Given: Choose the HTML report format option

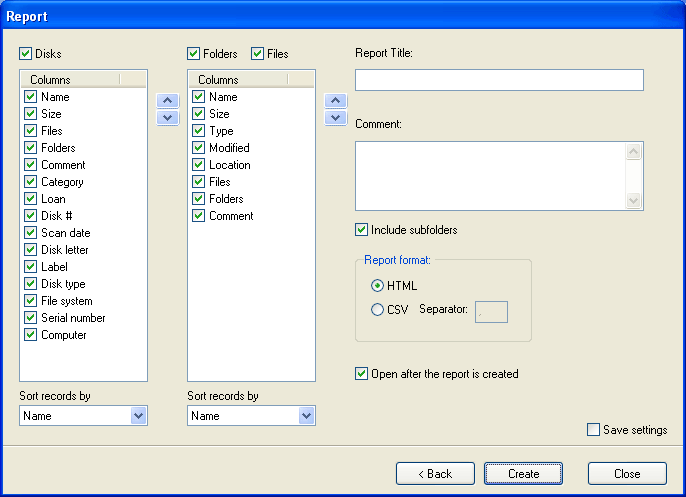Looking at the screenshot, I should click(377, 286).
